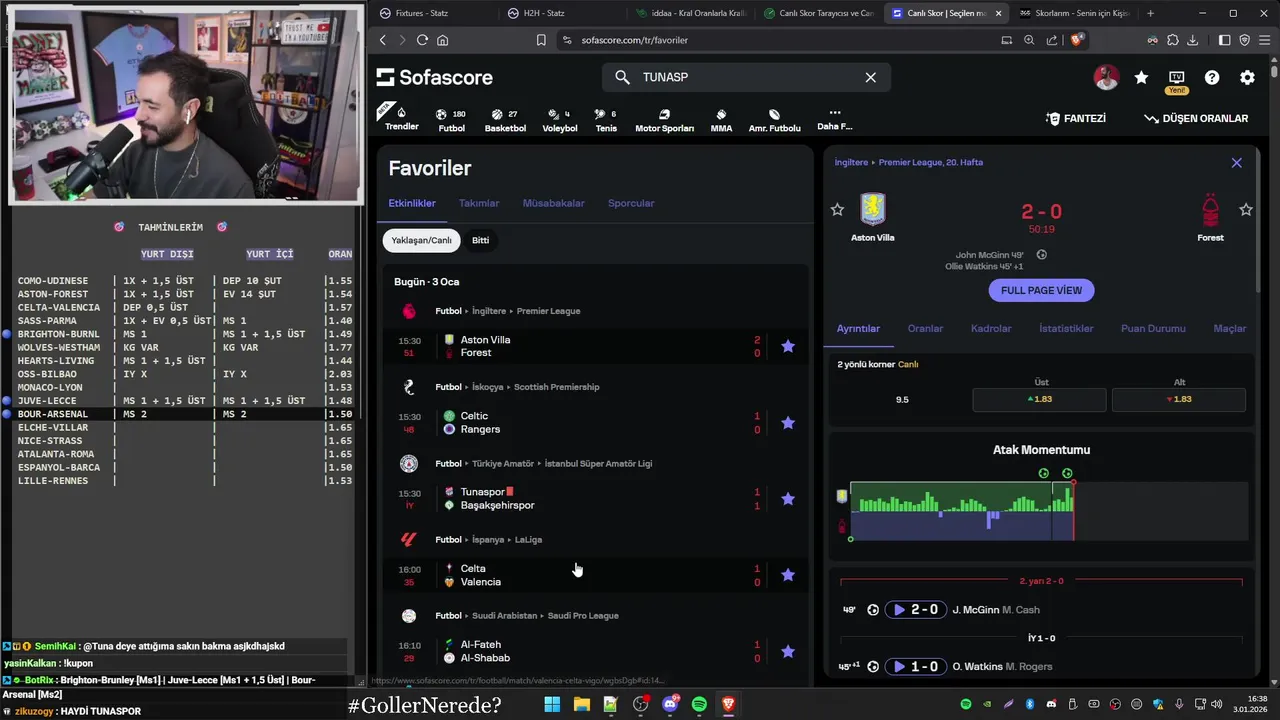Viewport: 1280px width, 720px height.
Task: Favorite Aston Villa team in match panel
Action: (x=837, y=210)
